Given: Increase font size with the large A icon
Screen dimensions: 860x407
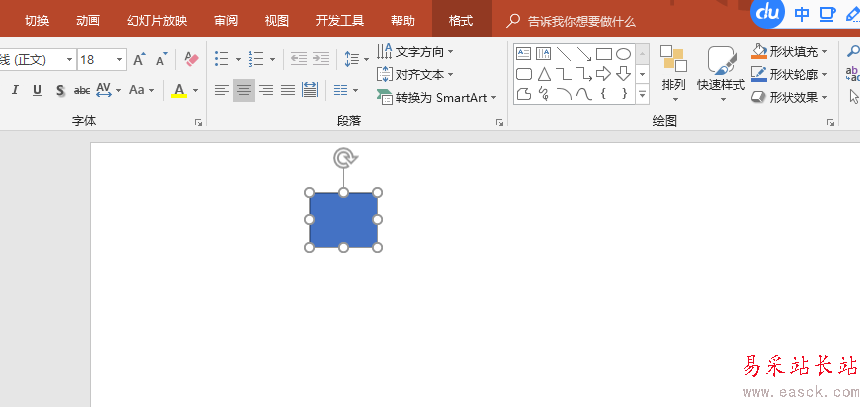Looking at the screenshot, I should [140, 59].
